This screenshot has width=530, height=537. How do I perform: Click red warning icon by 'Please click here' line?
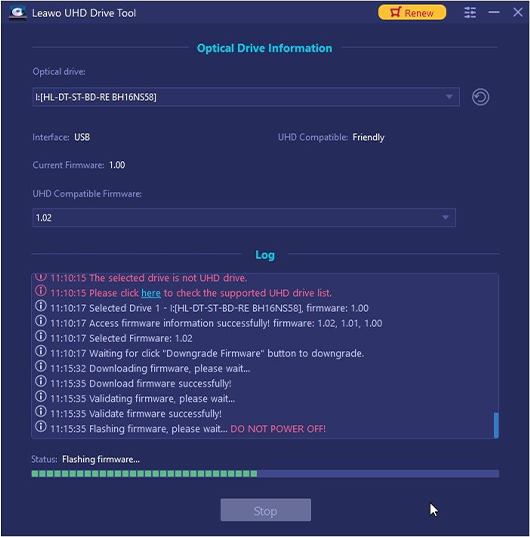tap(41, 291)
